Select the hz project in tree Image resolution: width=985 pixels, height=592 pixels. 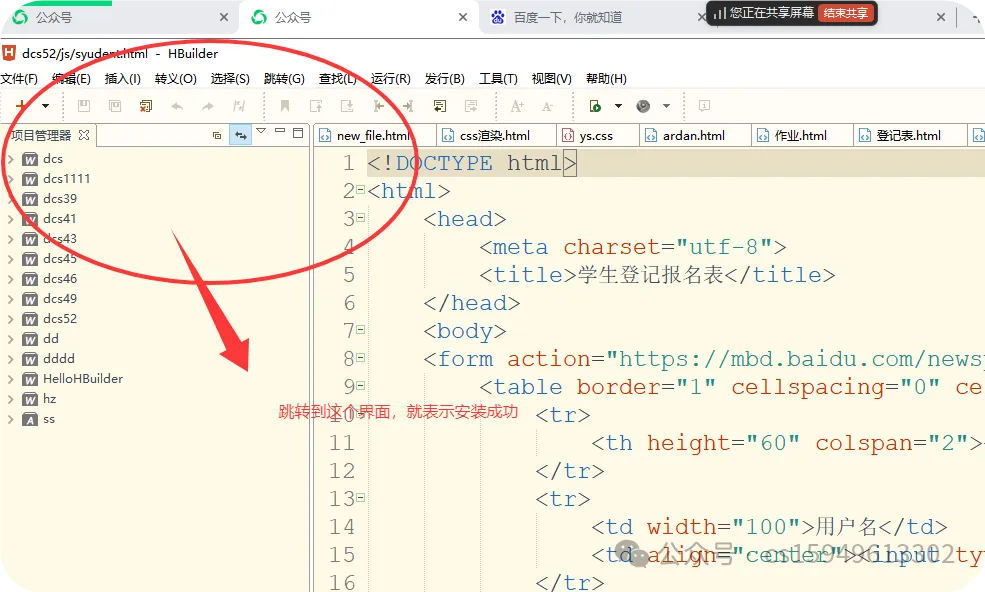click(50, 398)
